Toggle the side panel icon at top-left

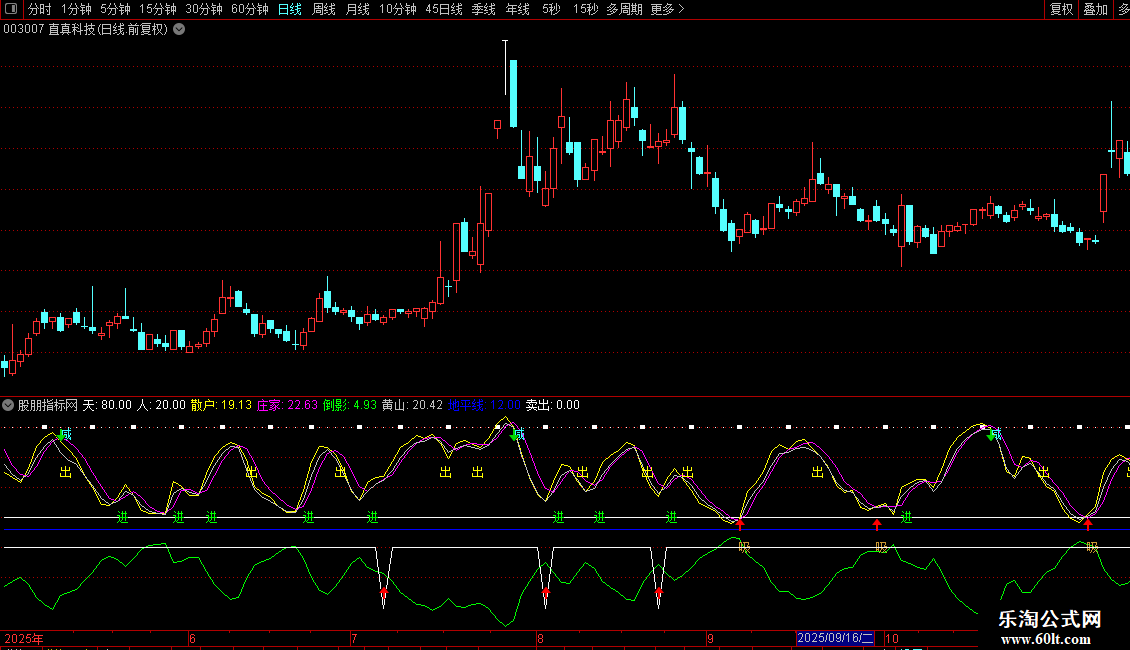tap(11, 9)
